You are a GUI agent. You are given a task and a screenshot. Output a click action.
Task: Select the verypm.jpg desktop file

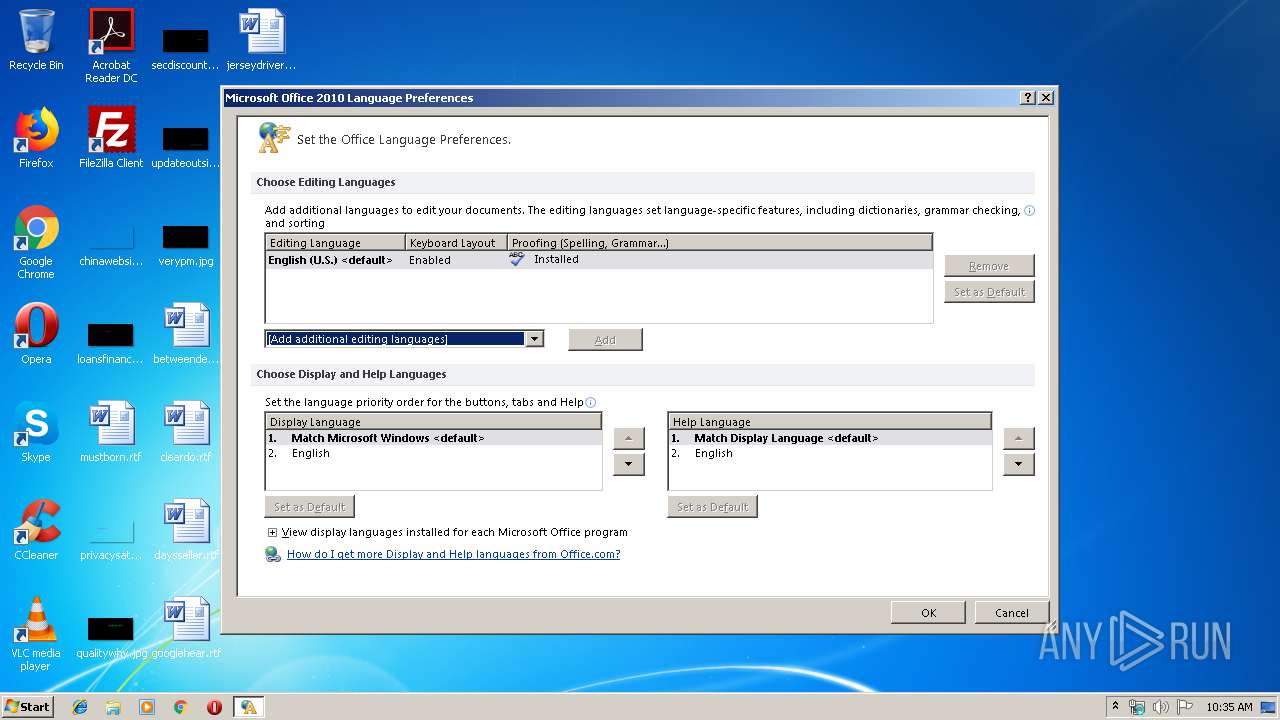[x=186, y=244]
